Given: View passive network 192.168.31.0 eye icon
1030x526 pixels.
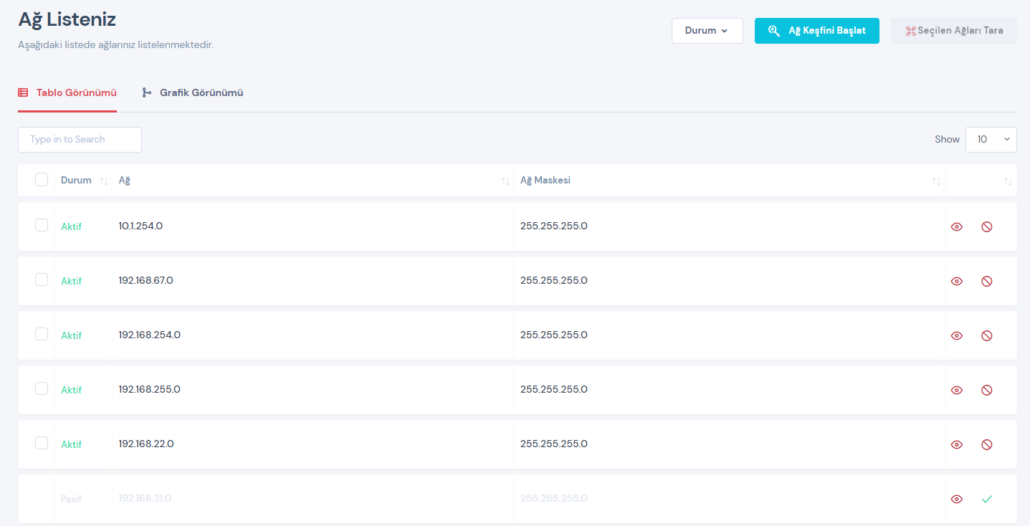Looking at the screenshot, I should 956,499.
